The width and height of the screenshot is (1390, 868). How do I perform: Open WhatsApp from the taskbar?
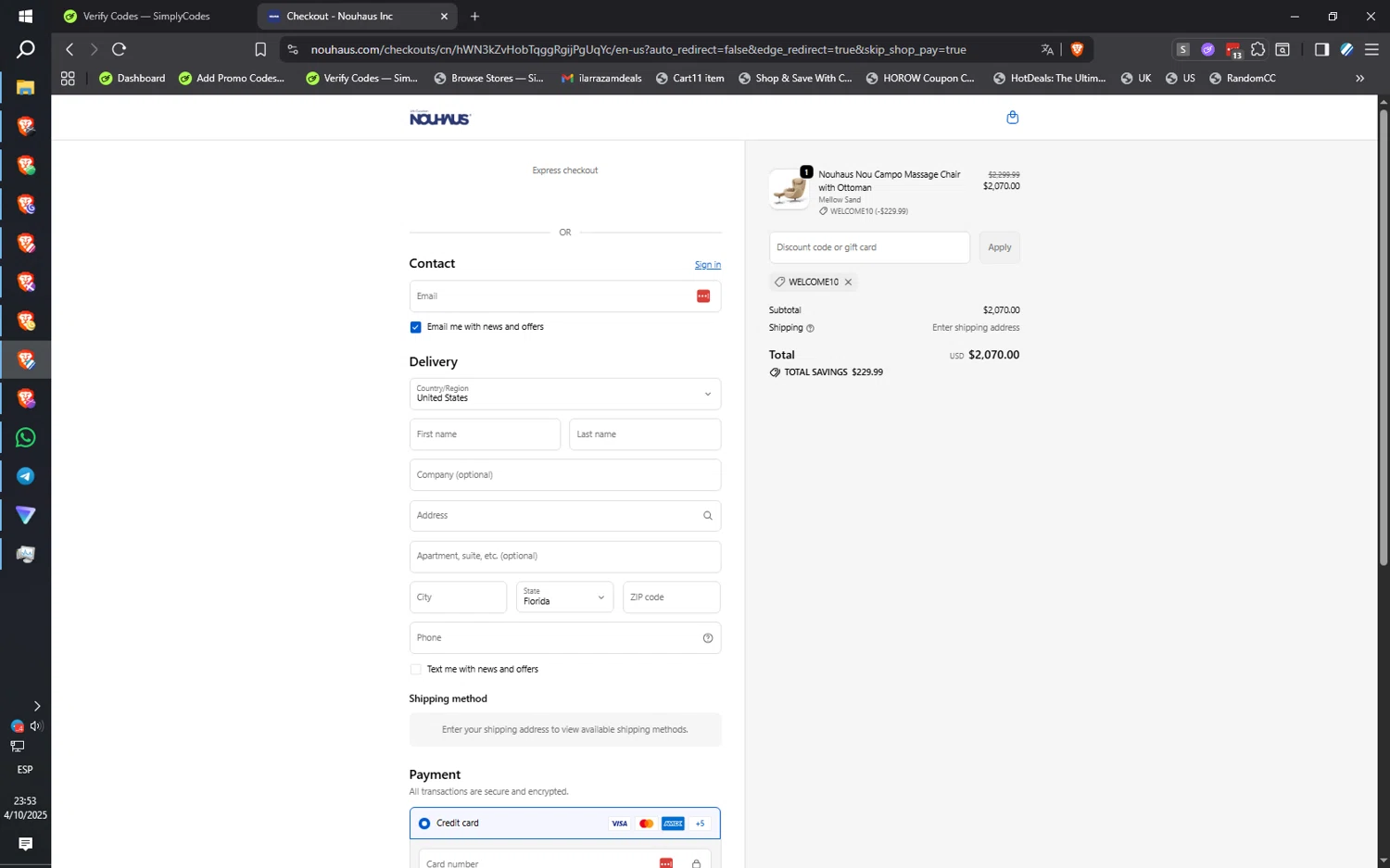point(25,437)
